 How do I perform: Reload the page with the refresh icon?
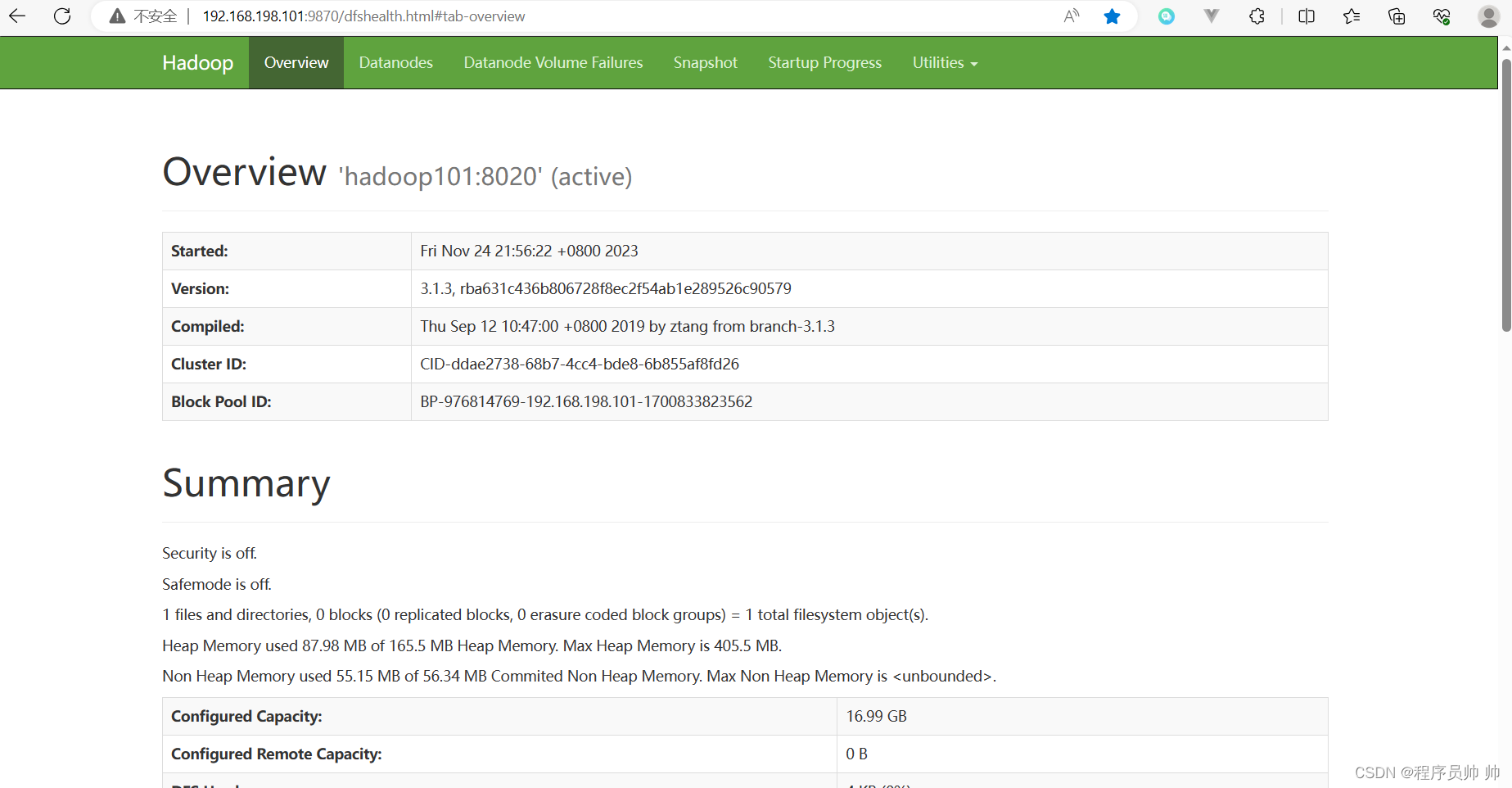click(x=62, y=16)
